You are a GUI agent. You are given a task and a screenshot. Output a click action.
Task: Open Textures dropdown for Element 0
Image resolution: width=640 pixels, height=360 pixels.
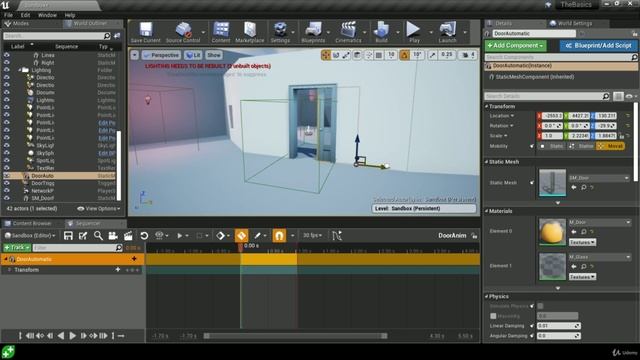tap(582, 242)
